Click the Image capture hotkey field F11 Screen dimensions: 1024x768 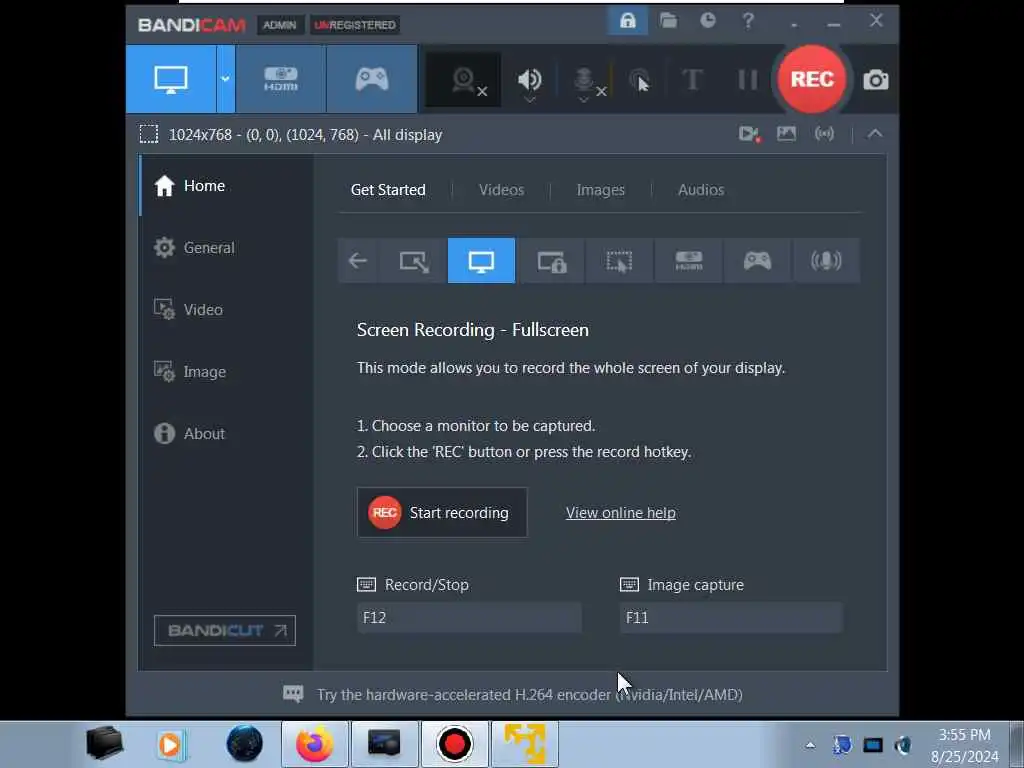731,618
